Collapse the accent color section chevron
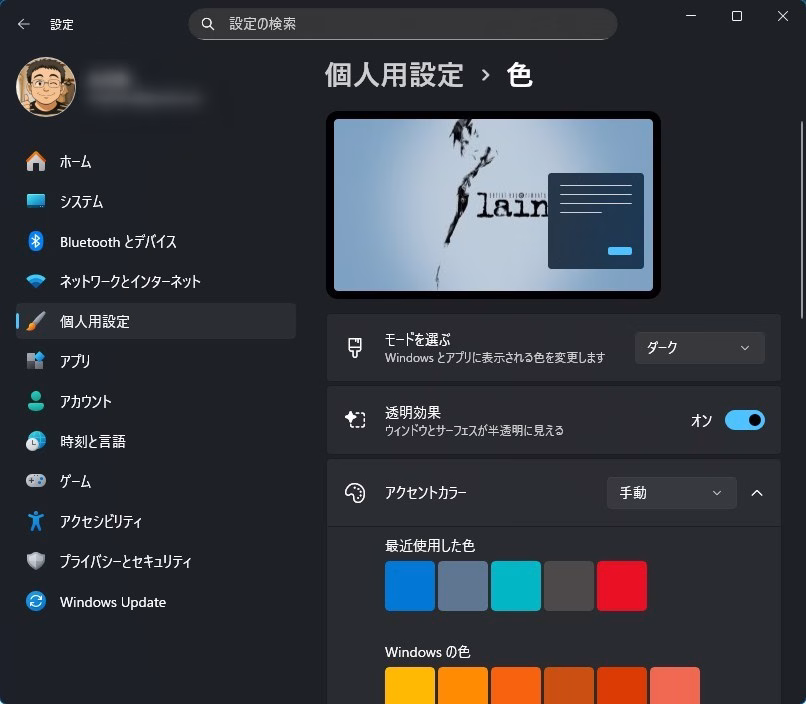806x704 pixels. click(x=757, y=493)
